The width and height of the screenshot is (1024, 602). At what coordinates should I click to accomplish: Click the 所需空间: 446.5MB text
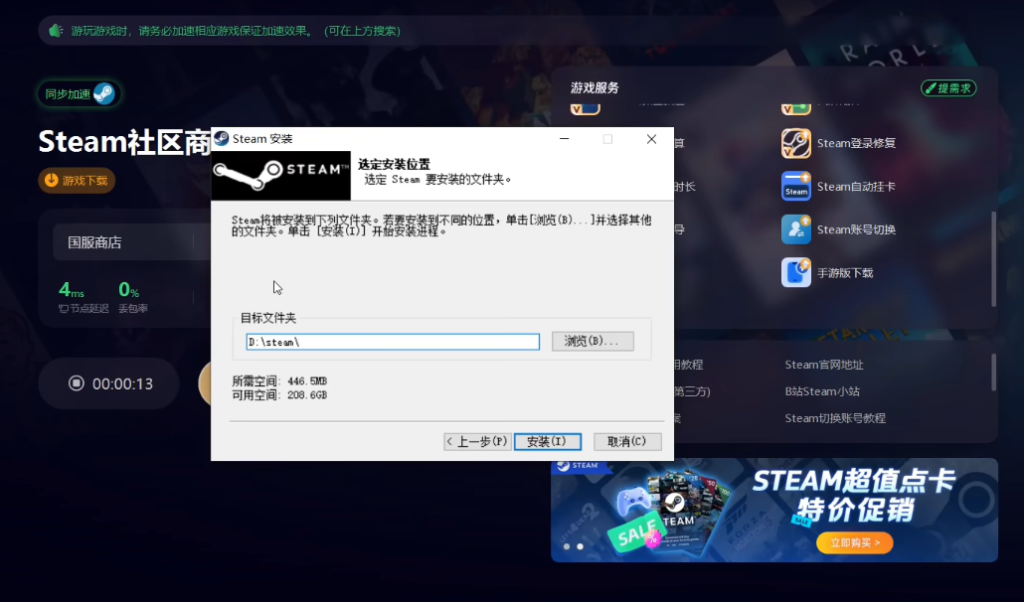[280, 381]
